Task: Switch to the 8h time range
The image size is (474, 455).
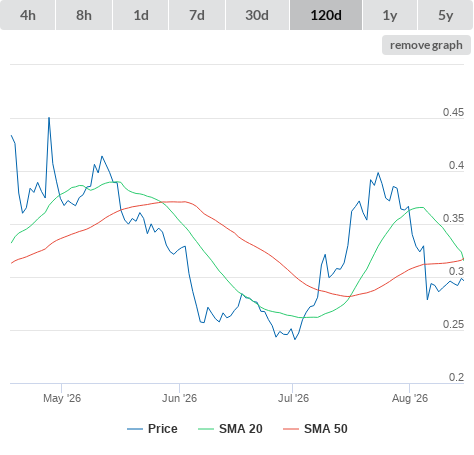Action: click(84, 15)
